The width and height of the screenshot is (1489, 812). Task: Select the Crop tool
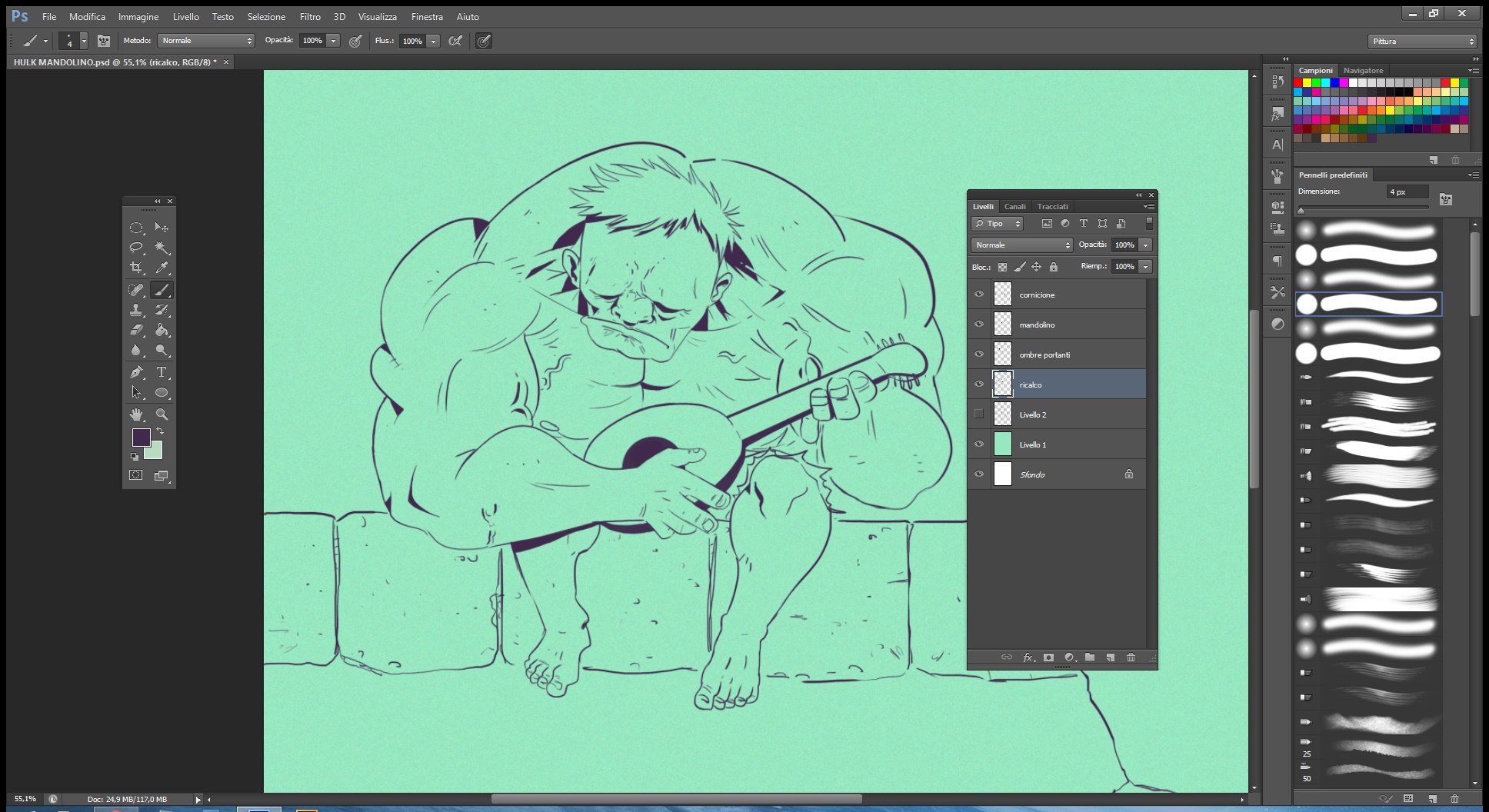point(136,268)
